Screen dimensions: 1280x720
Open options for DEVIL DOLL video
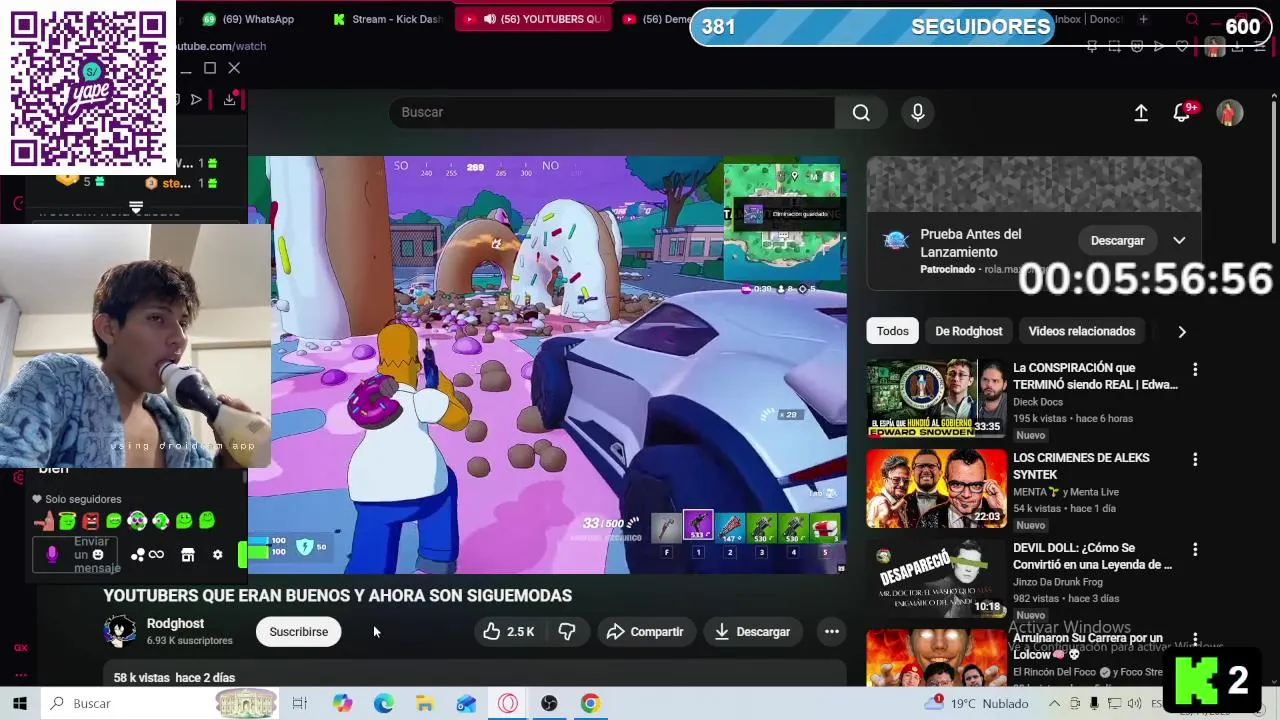tap(1195, 550)
